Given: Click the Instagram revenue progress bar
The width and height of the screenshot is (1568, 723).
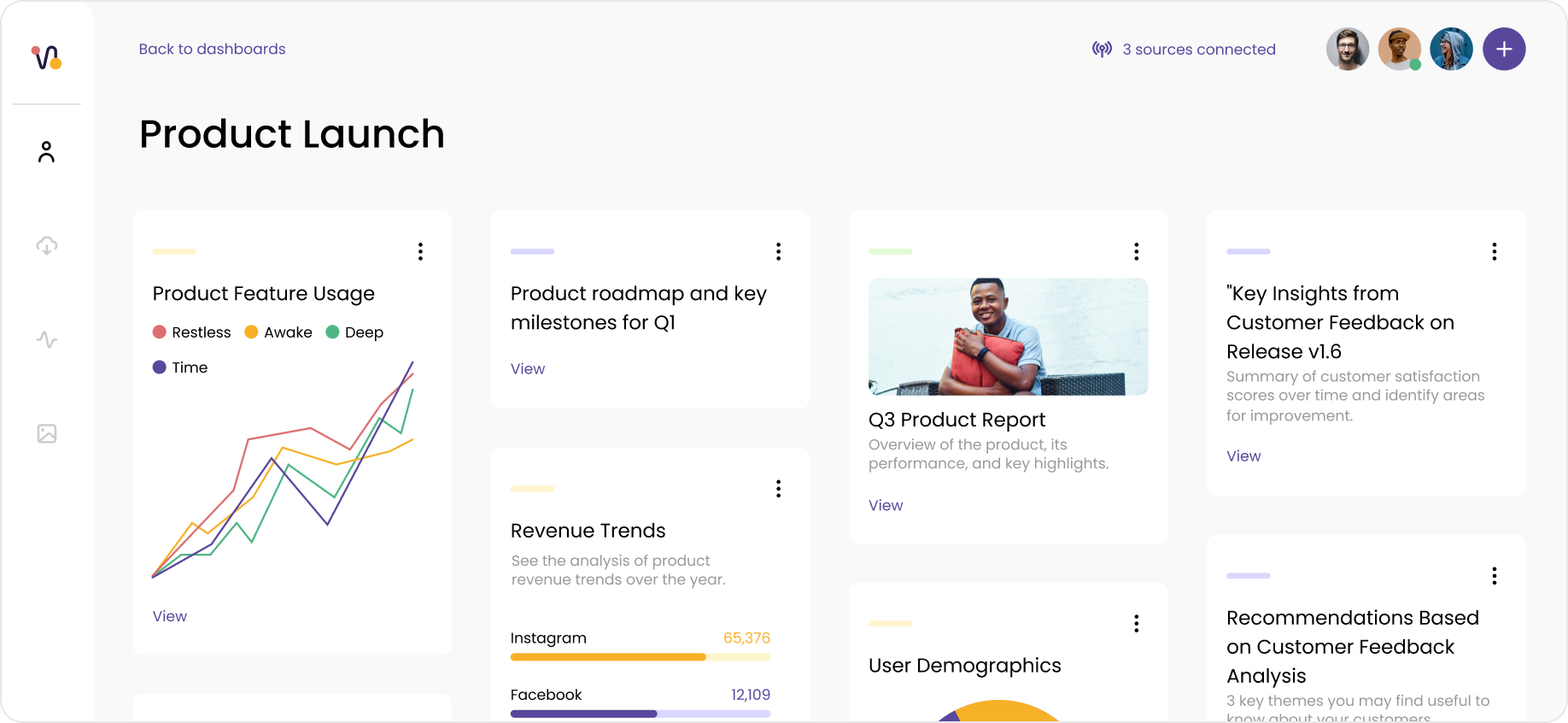Looking at the screenshot, I should 640,657.
